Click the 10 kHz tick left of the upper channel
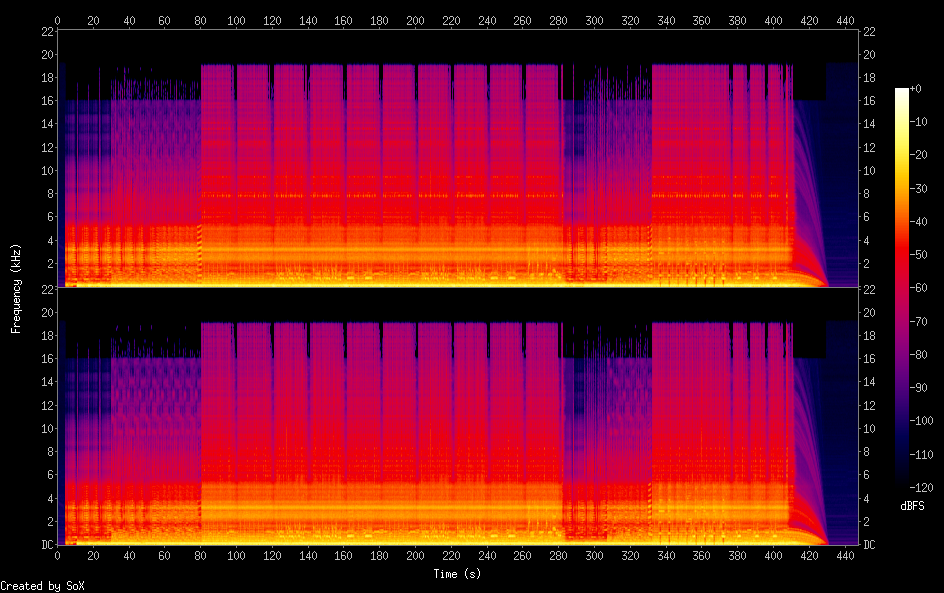Image resolution: width=944 pixels, height=593 pixels. tap(45, 170)
